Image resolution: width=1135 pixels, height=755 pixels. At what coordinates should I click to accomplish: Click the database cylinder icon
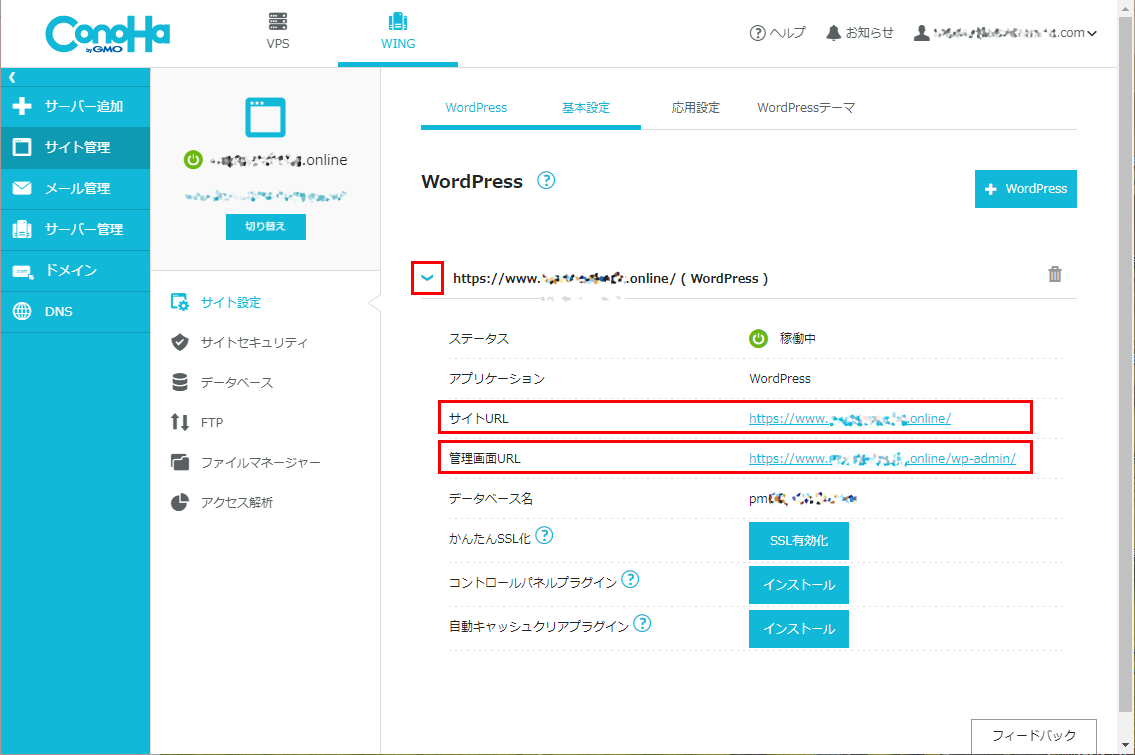[x=180, y=382]
